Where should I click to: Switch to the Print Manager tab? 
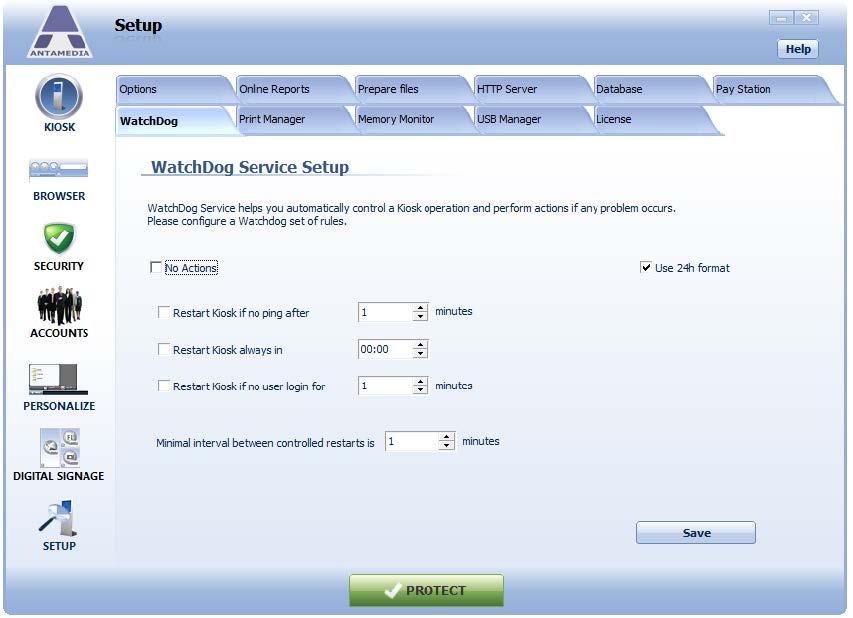pos(294,119)
